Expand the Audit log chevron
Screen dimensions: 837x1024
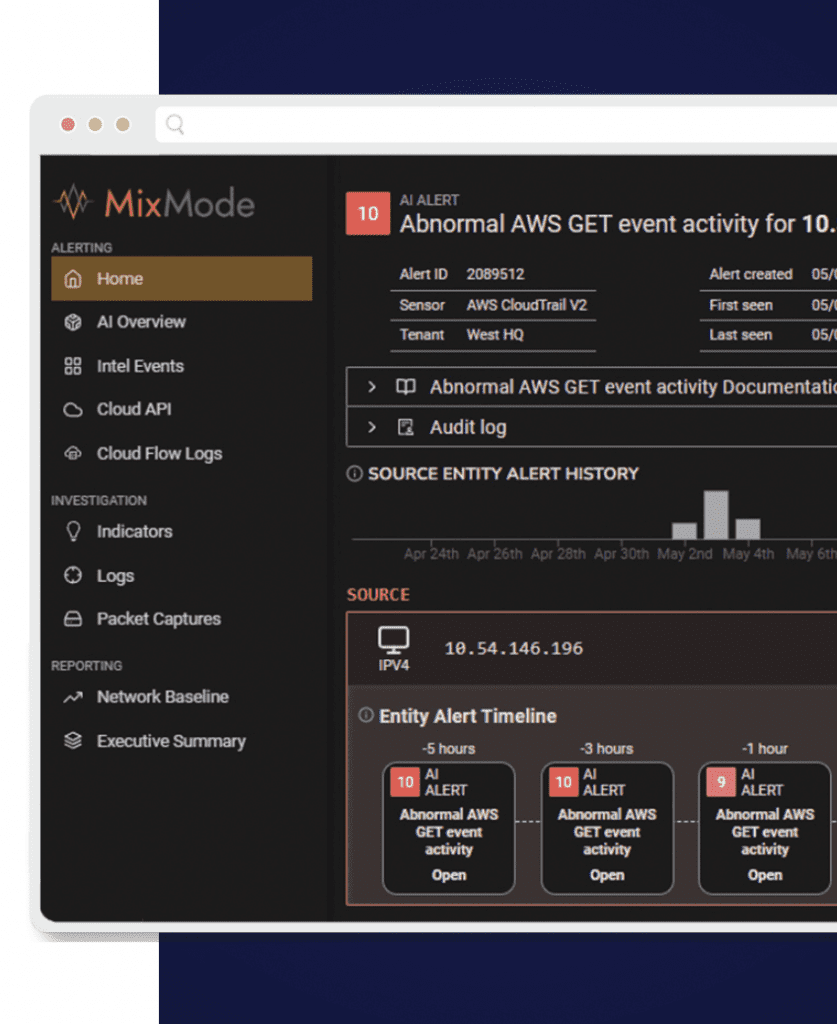tap(371, 427)
